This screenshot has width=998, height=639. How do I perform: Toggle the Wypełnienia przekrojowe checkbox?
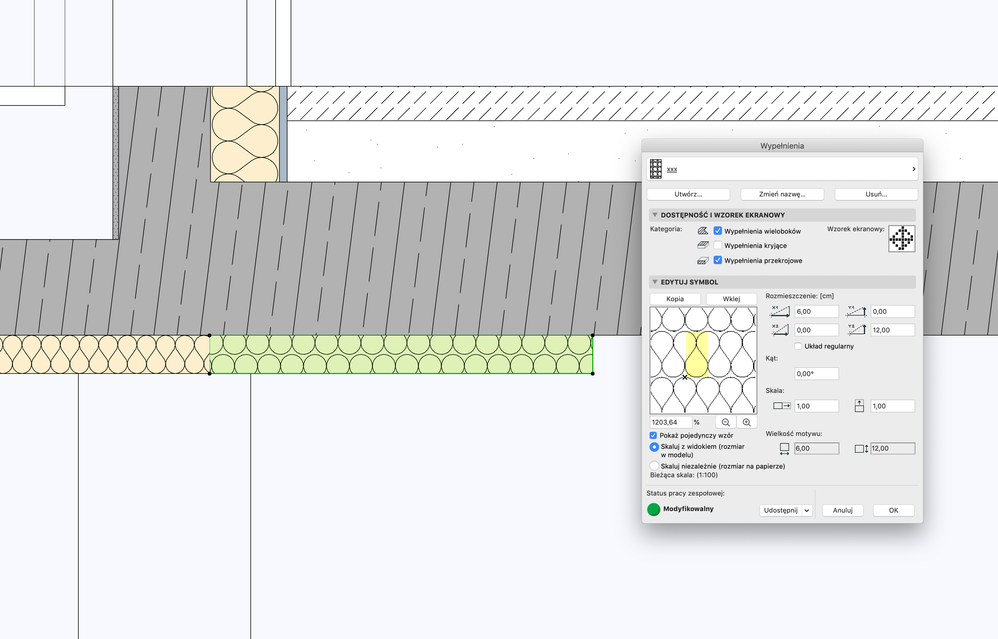click(x=717, y=260)
